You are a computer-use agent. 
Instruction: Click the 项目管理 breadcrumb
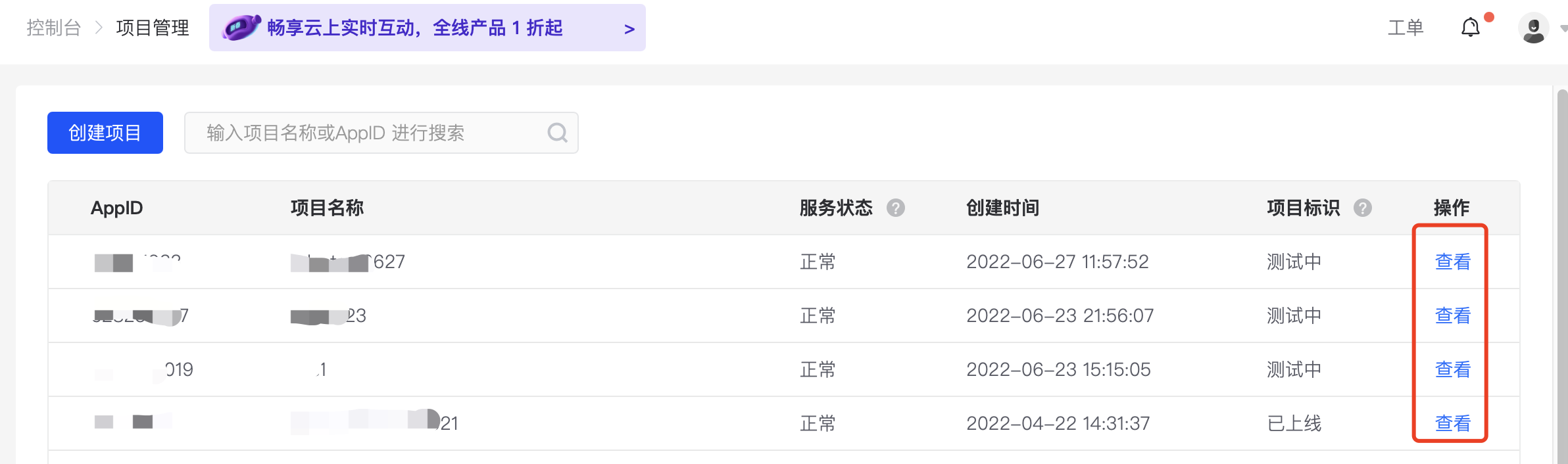click(153, 28)
